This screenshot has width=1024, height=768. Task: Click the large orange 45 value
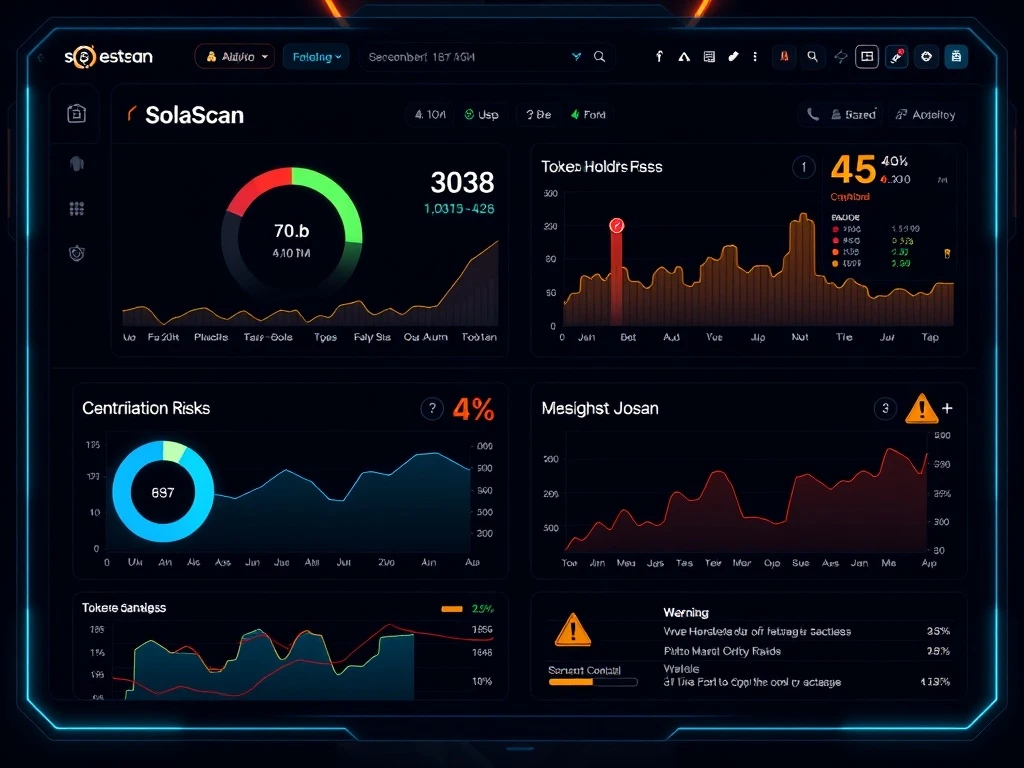pos(853,170)
